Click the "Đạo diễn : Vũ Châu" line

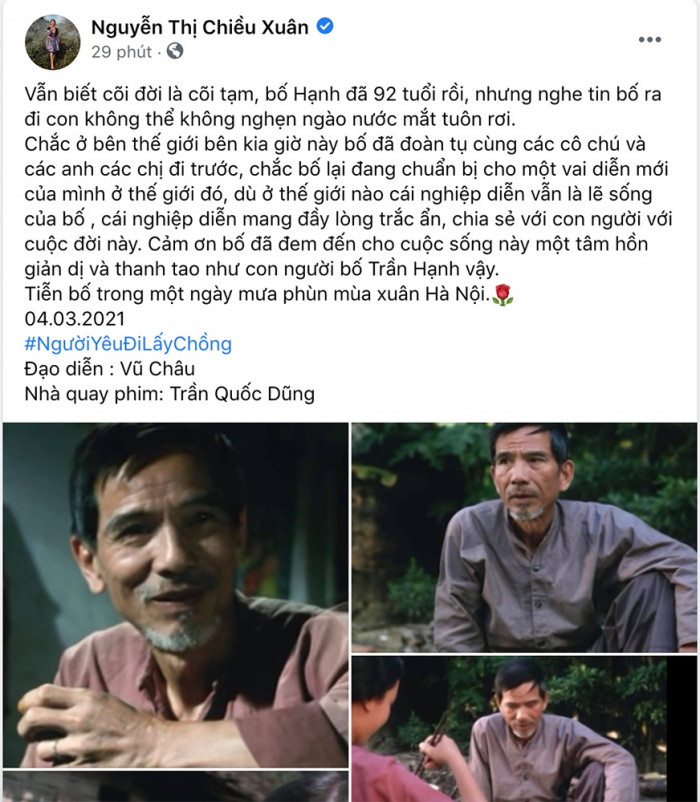(110, 369)
